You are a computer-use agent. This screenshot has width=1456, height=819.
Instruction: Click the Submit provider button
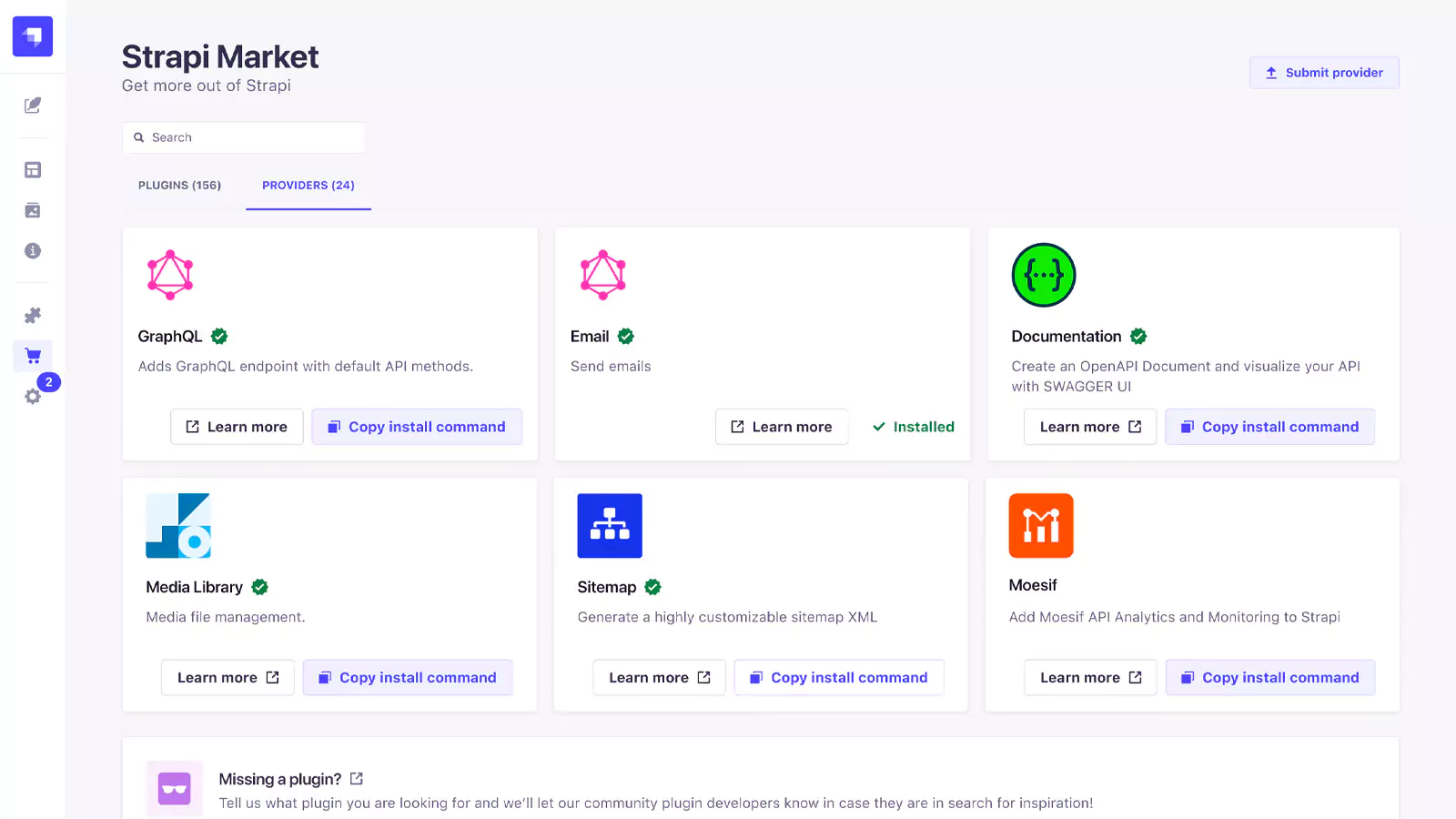(1324, 73)
